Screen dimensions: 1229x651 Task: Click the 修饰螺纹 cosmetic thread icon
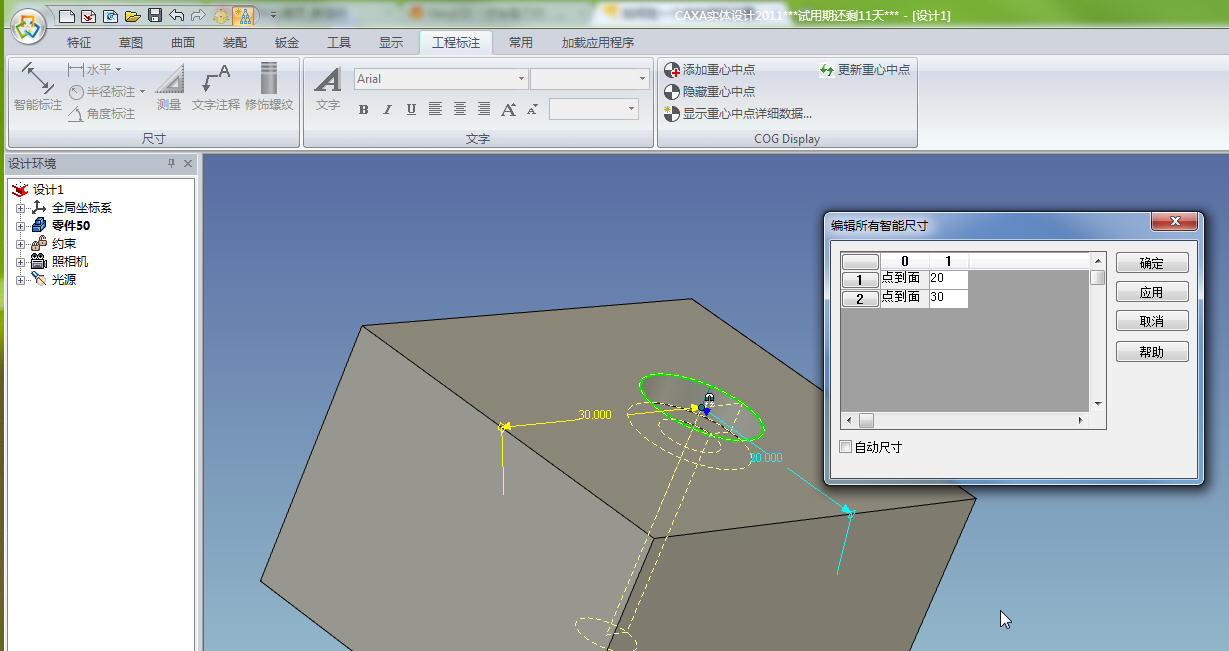pos(269,88)
